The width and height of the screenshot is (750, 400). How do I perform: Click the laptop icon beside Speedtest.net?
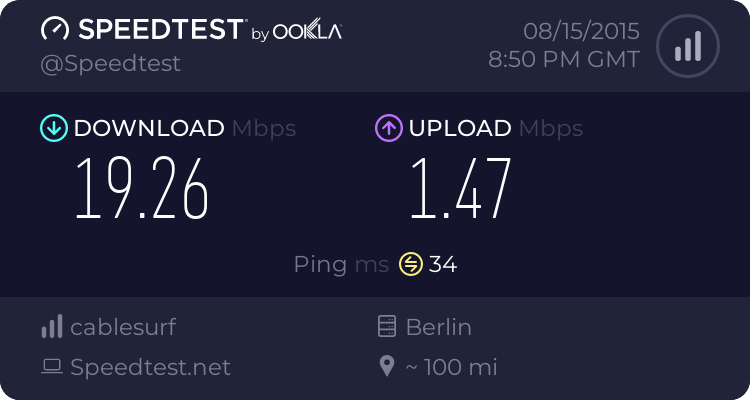[52, 367]
